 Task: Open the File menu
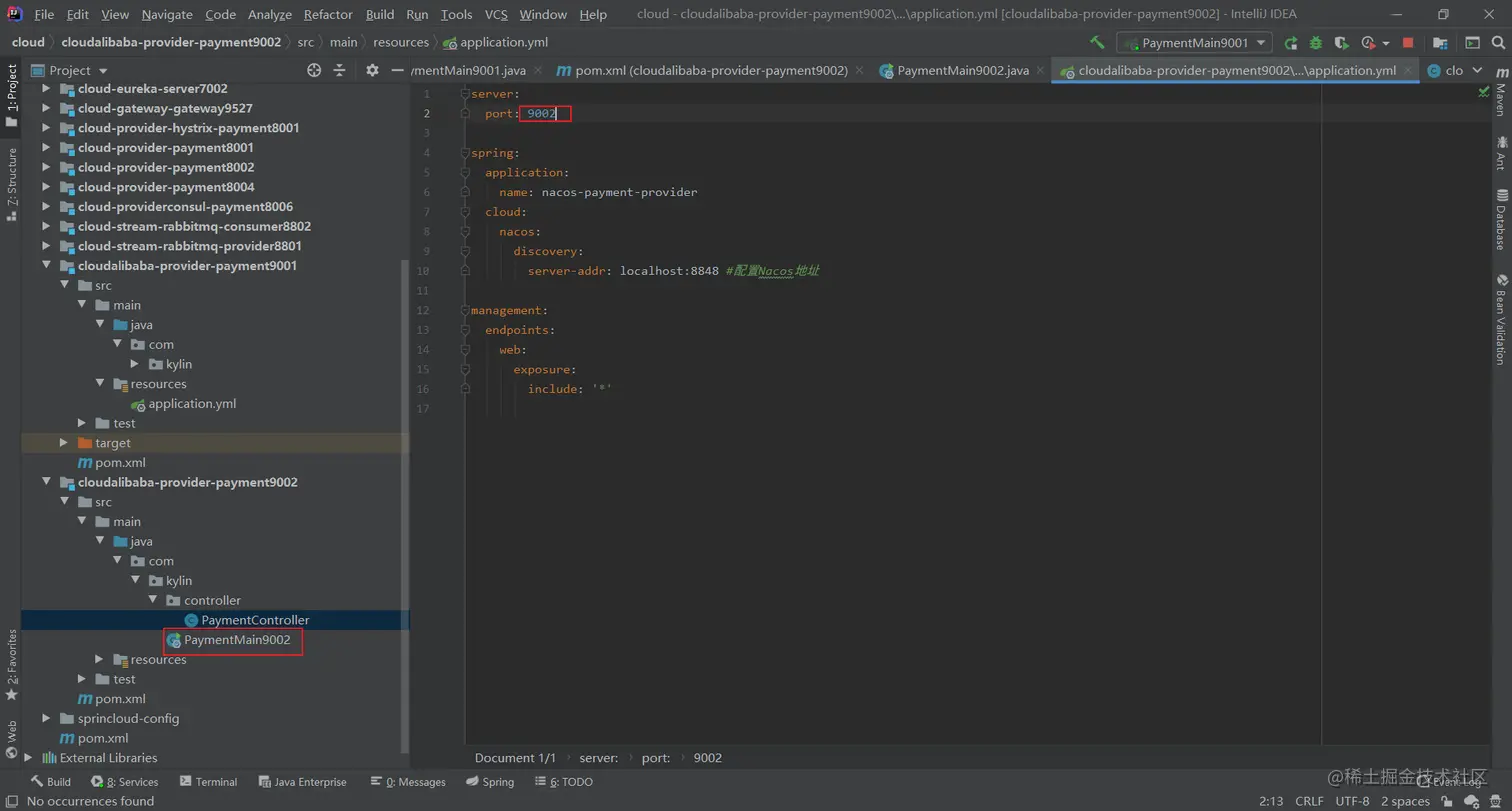(x=44, y=14)
